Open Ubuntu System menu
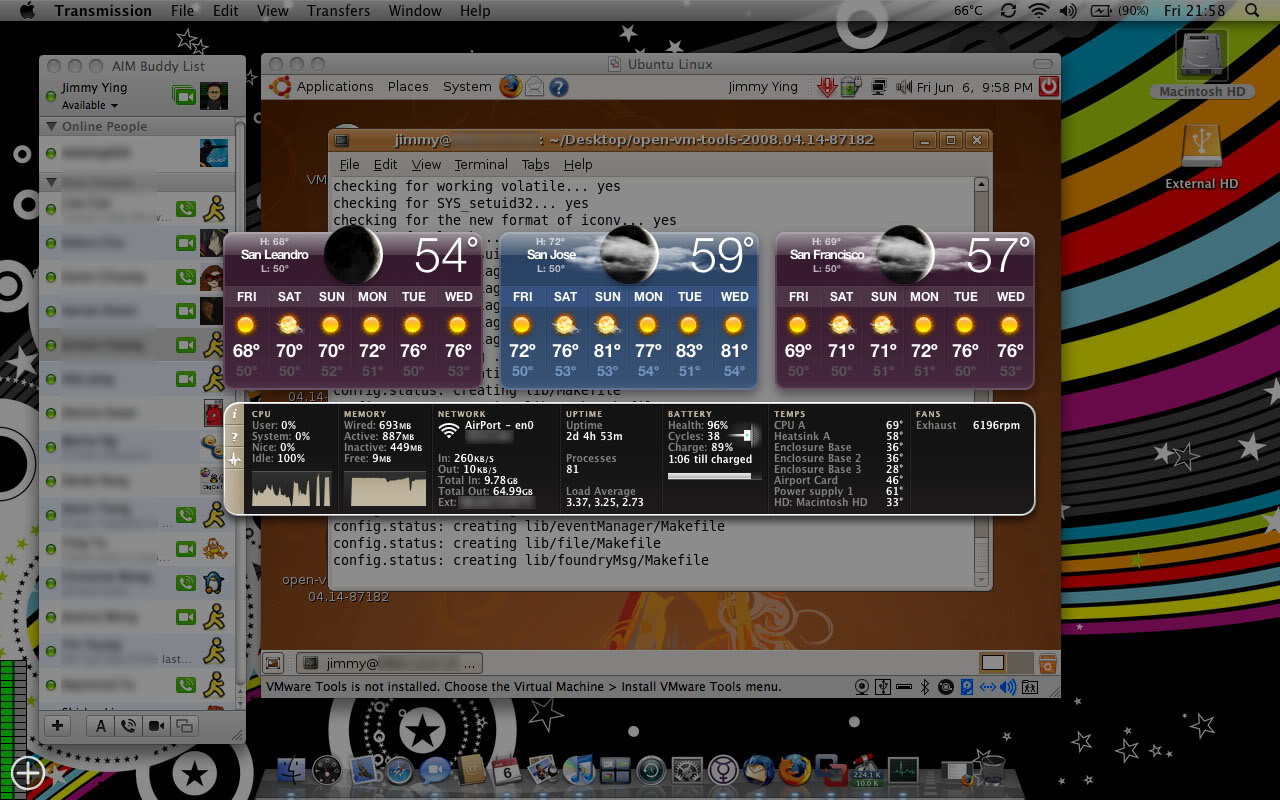The image size is (1280, 800). [x=467, y=87]
